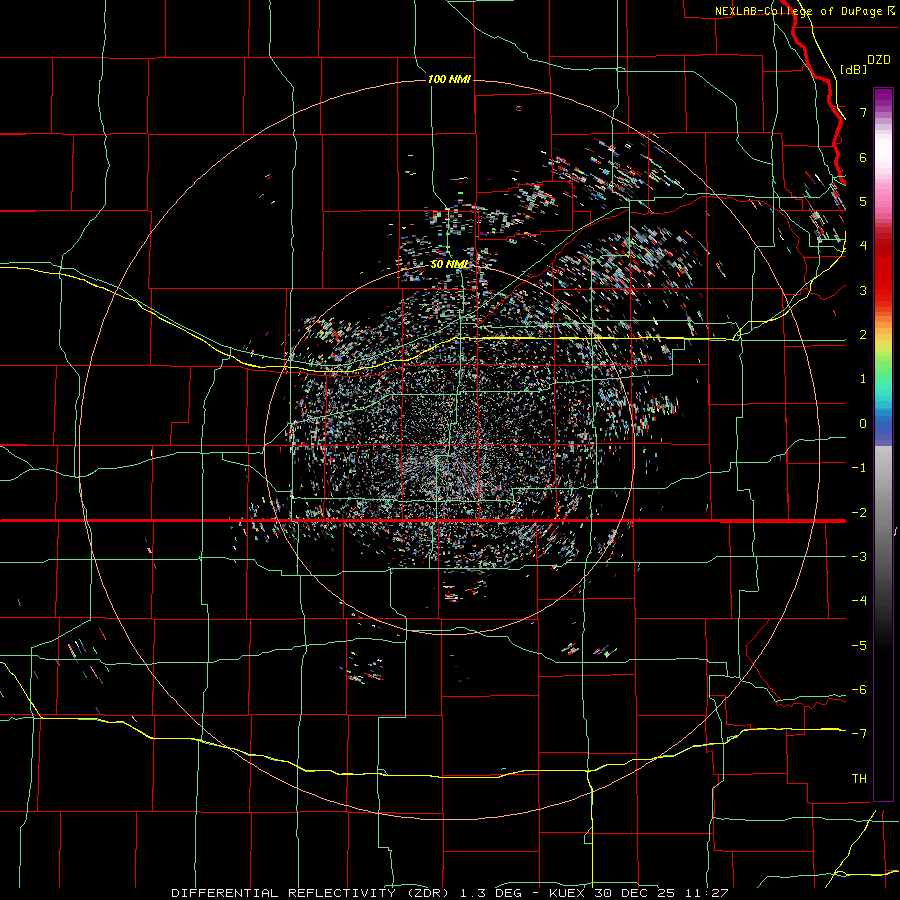Click the color scale value -1

pos(859,468)
